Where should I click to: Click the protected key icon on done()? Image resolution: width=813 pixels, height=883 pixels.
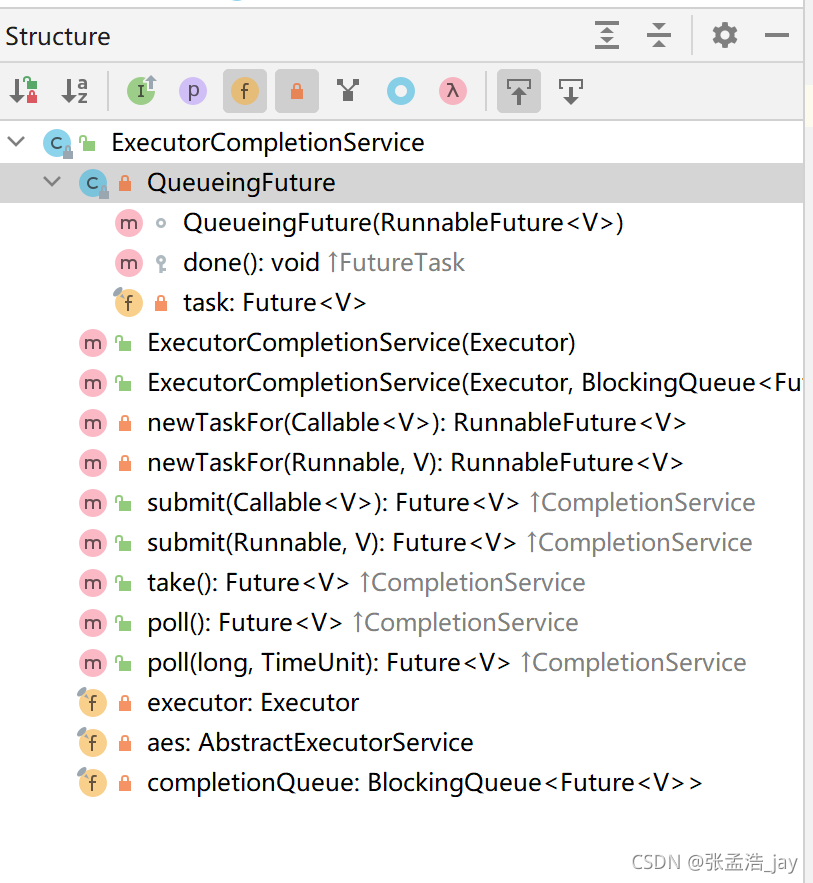coord(161,263)
